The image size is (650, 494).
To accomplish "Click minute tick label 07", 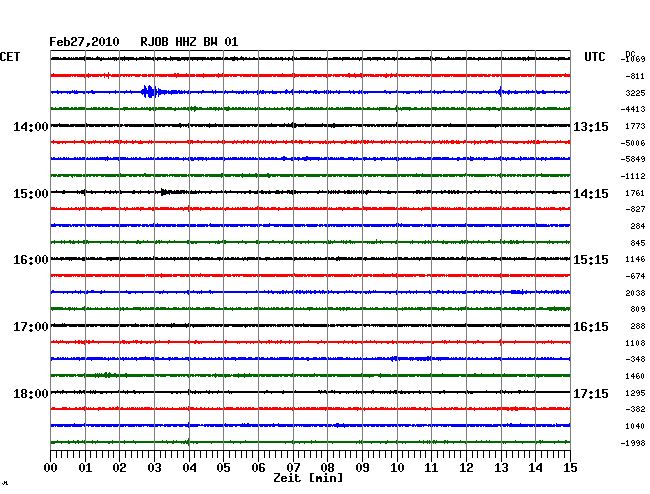I will coord(293,468).
